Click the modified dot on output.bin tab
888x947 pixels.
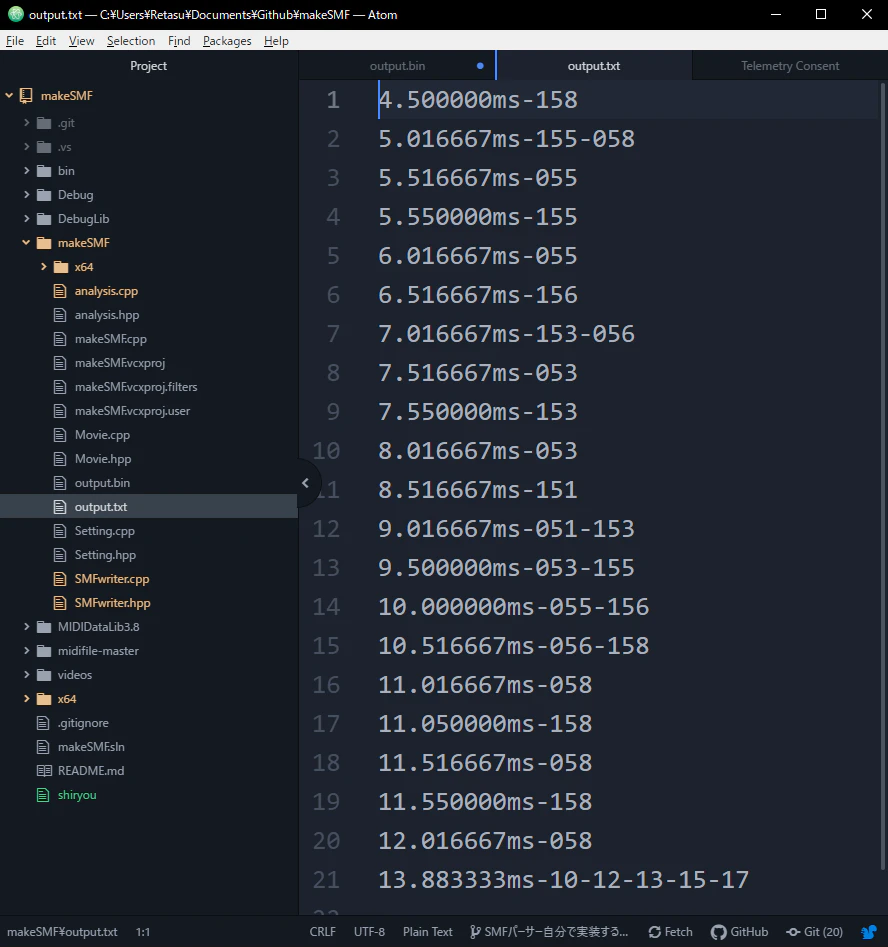(x=480, y=66)
